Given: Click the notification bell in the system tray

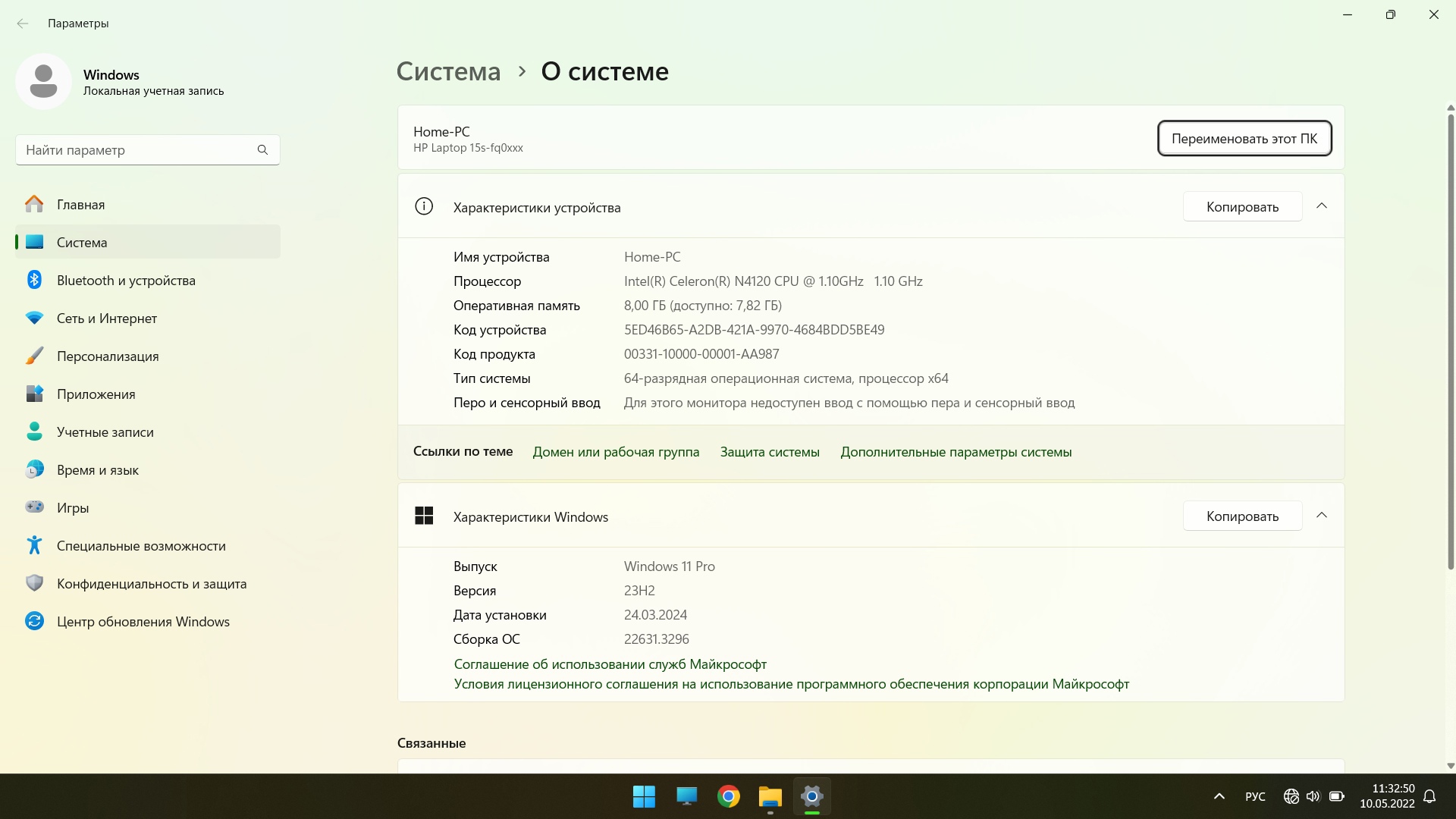Looking at the screenshot, I should pyautogui.click(x=1429, y=796).
